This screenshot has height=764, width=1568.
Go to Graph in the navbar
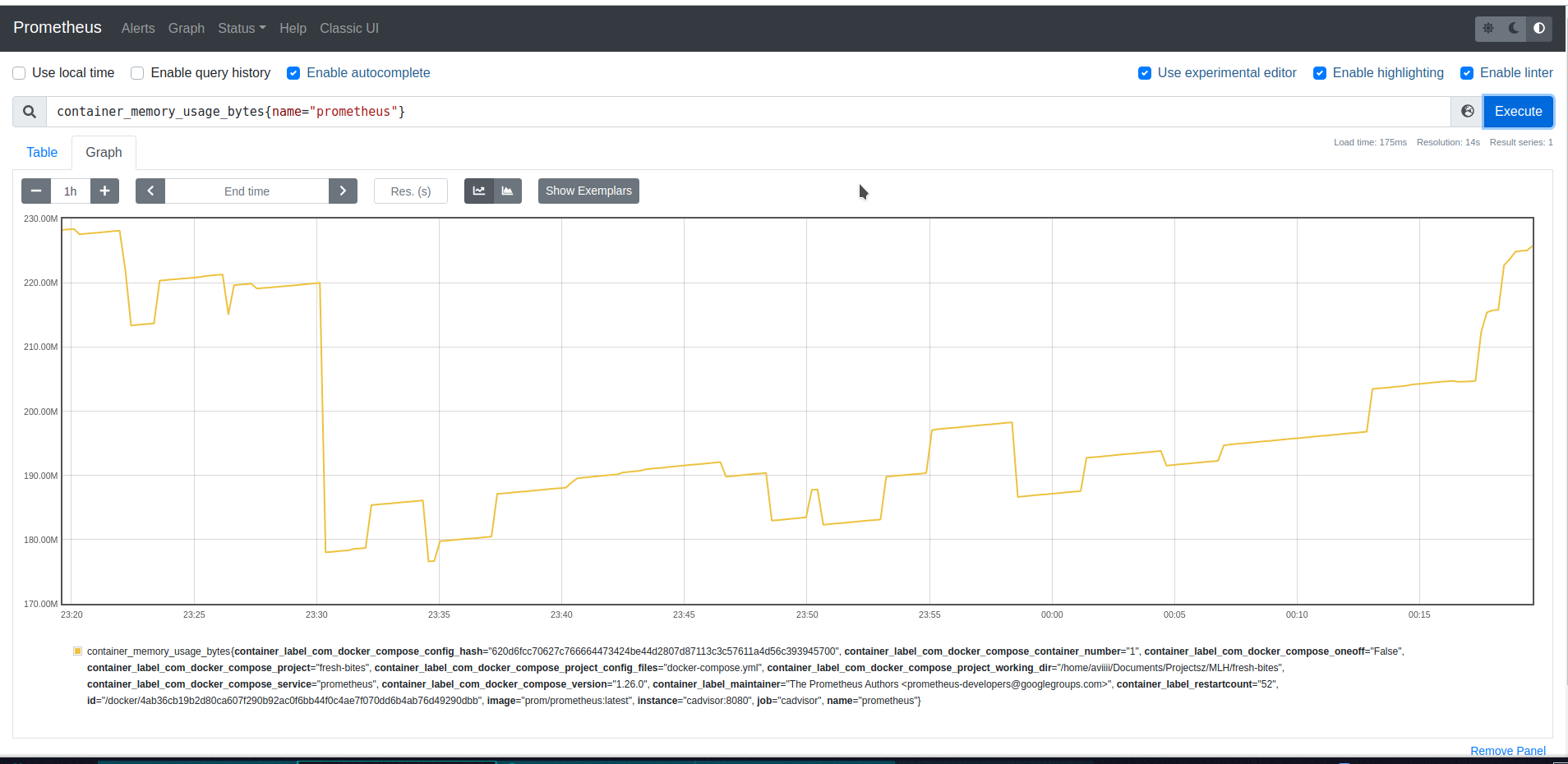(187, 28)
